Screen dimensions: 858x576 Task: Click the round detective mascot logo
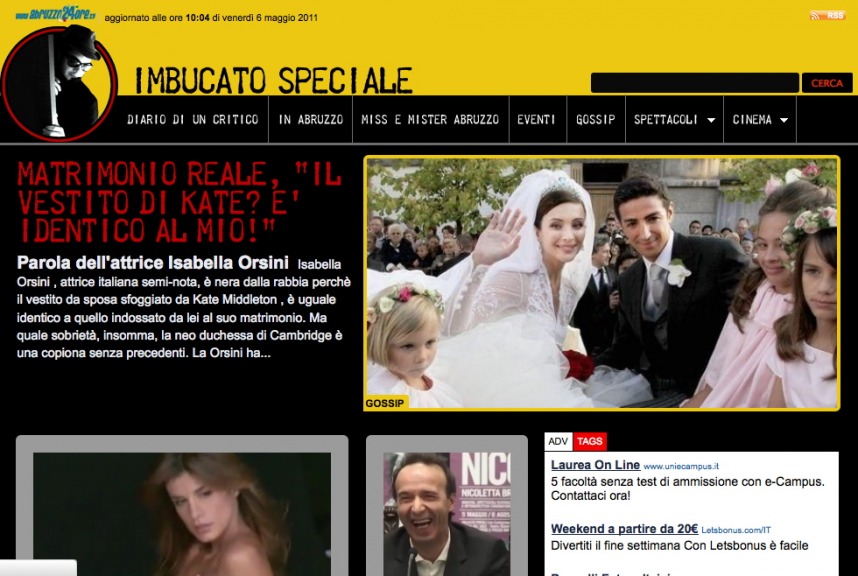click(x=58, y=82)
